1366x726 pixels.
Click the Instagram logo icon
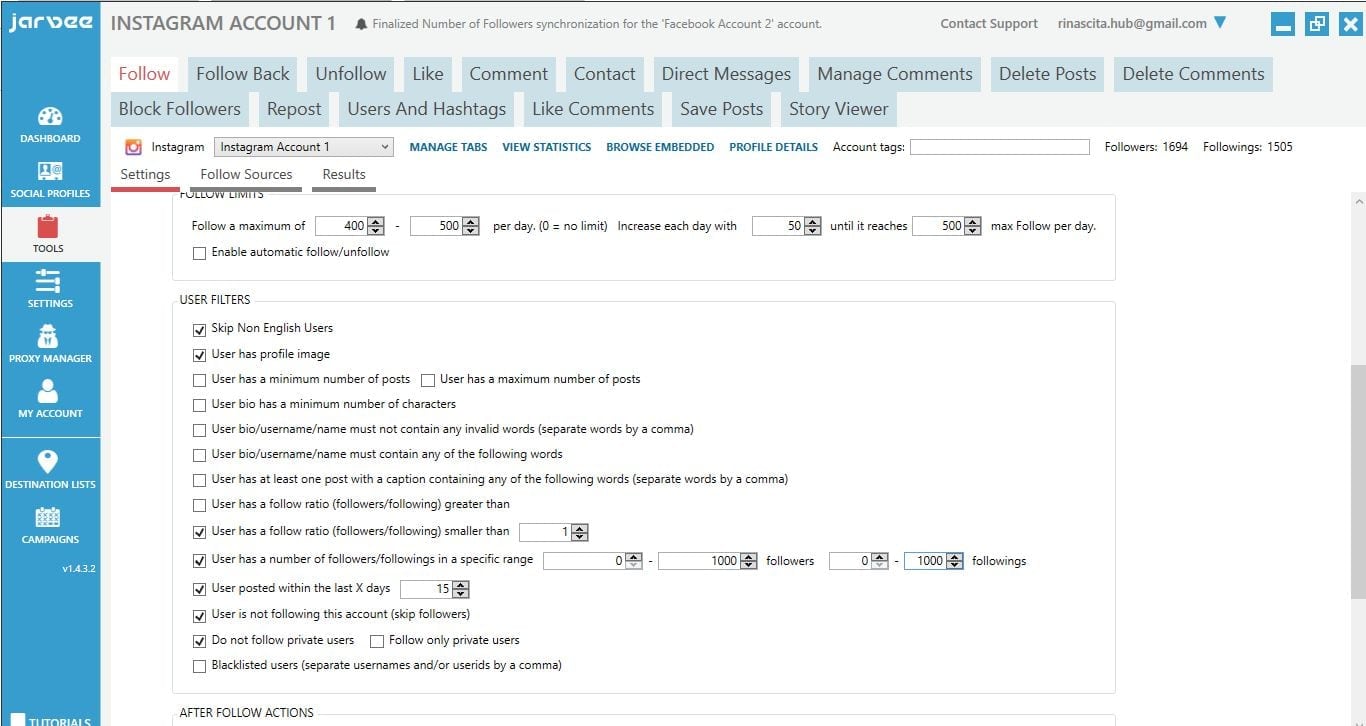point(133,147)
